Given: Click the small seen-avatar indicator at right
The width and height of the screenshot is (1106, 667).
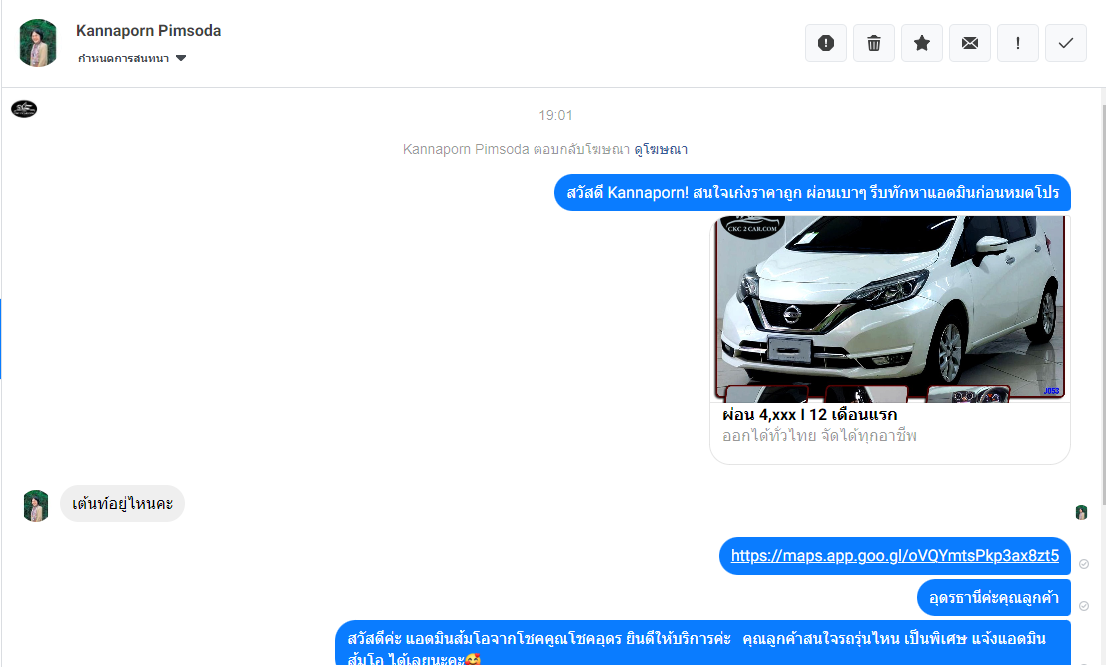Looking at the screenshot, I should coord(1081,513).
